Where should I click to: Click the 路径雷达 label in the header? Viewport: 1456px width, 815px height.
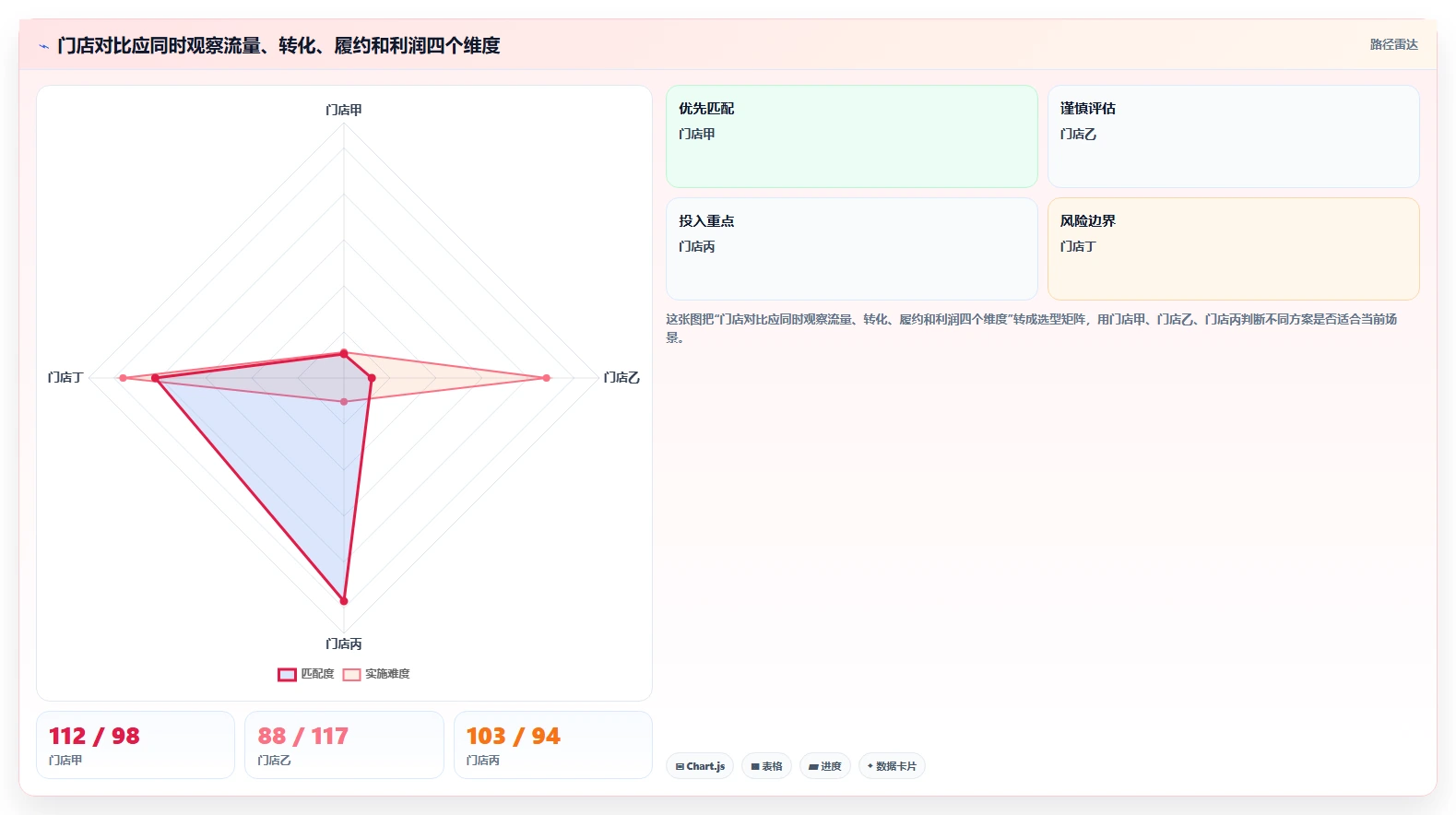tap(1393, 44)
